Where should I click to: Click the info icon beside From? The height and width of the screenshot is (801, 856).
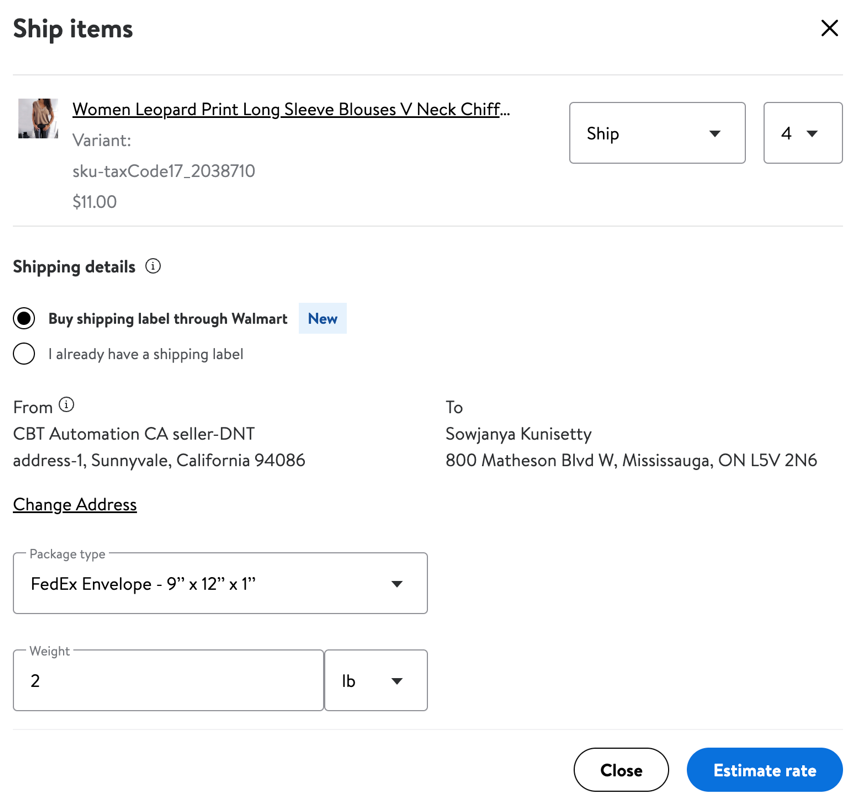point(67,405)
